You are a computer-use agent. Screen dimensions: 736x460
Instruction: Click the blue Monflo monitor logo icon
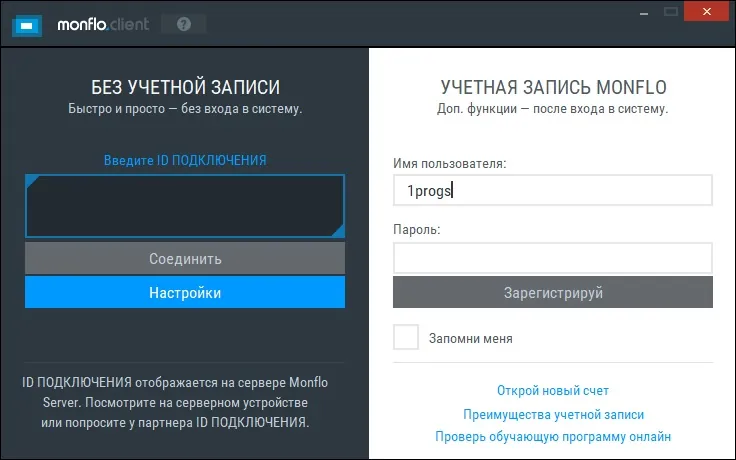point(27,25)
